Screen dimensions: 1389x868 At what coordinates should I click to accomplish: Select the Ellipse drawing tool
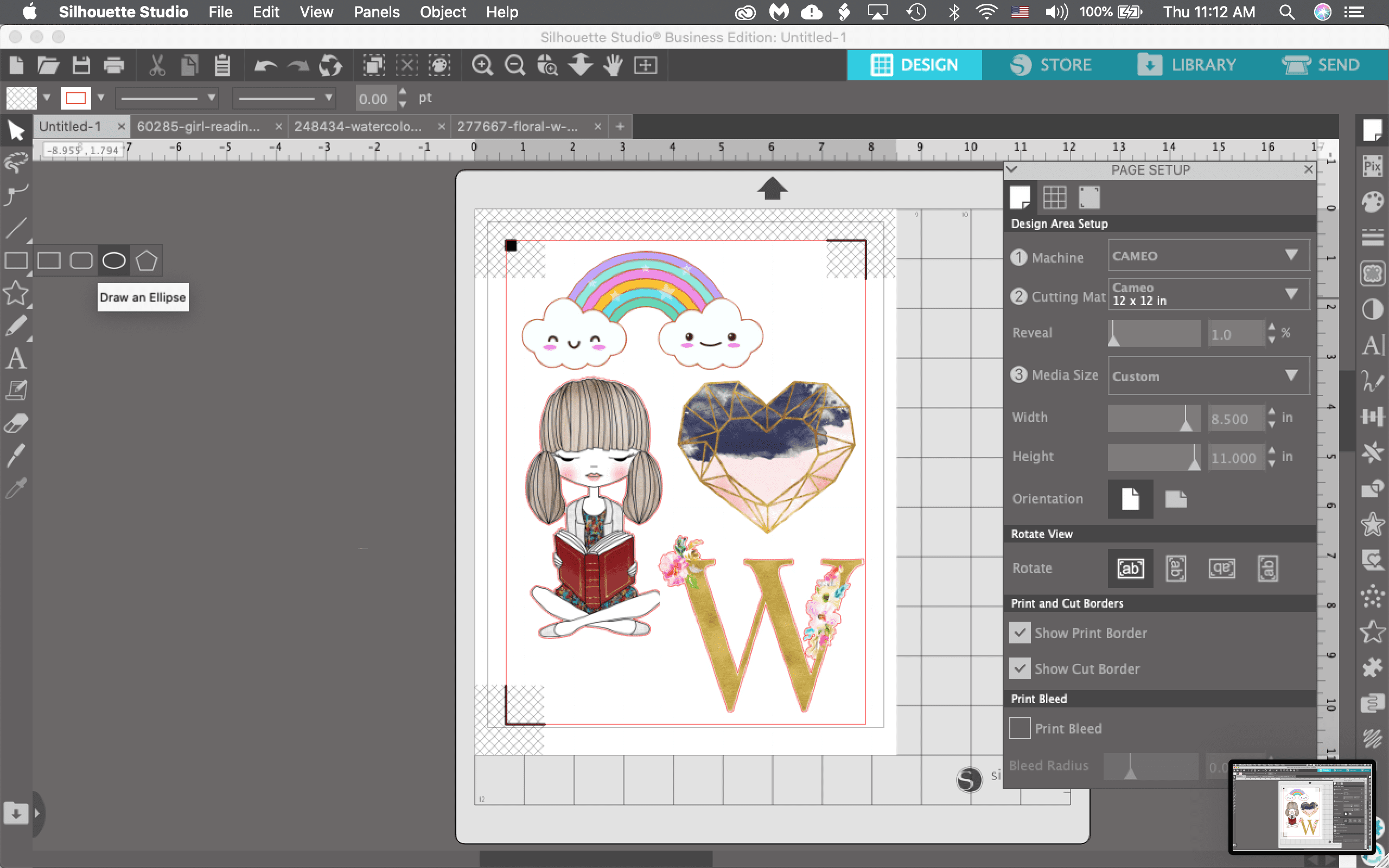pyautogui.click(x=113, y=260)
